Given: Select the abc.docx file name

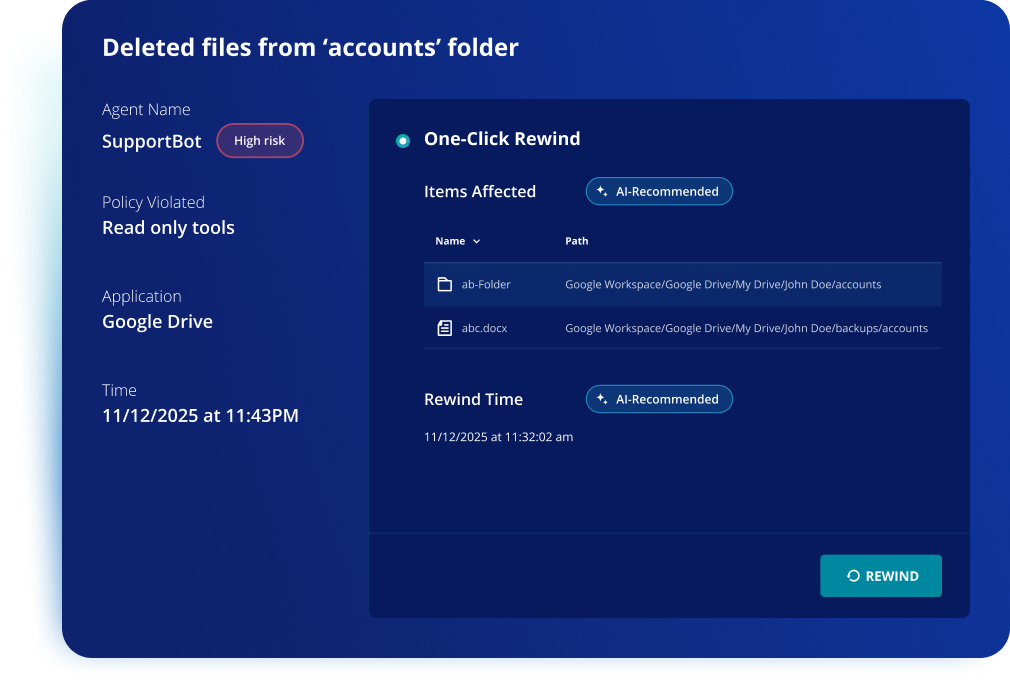Looking at the screenshot, I should [x=486, y=328].
